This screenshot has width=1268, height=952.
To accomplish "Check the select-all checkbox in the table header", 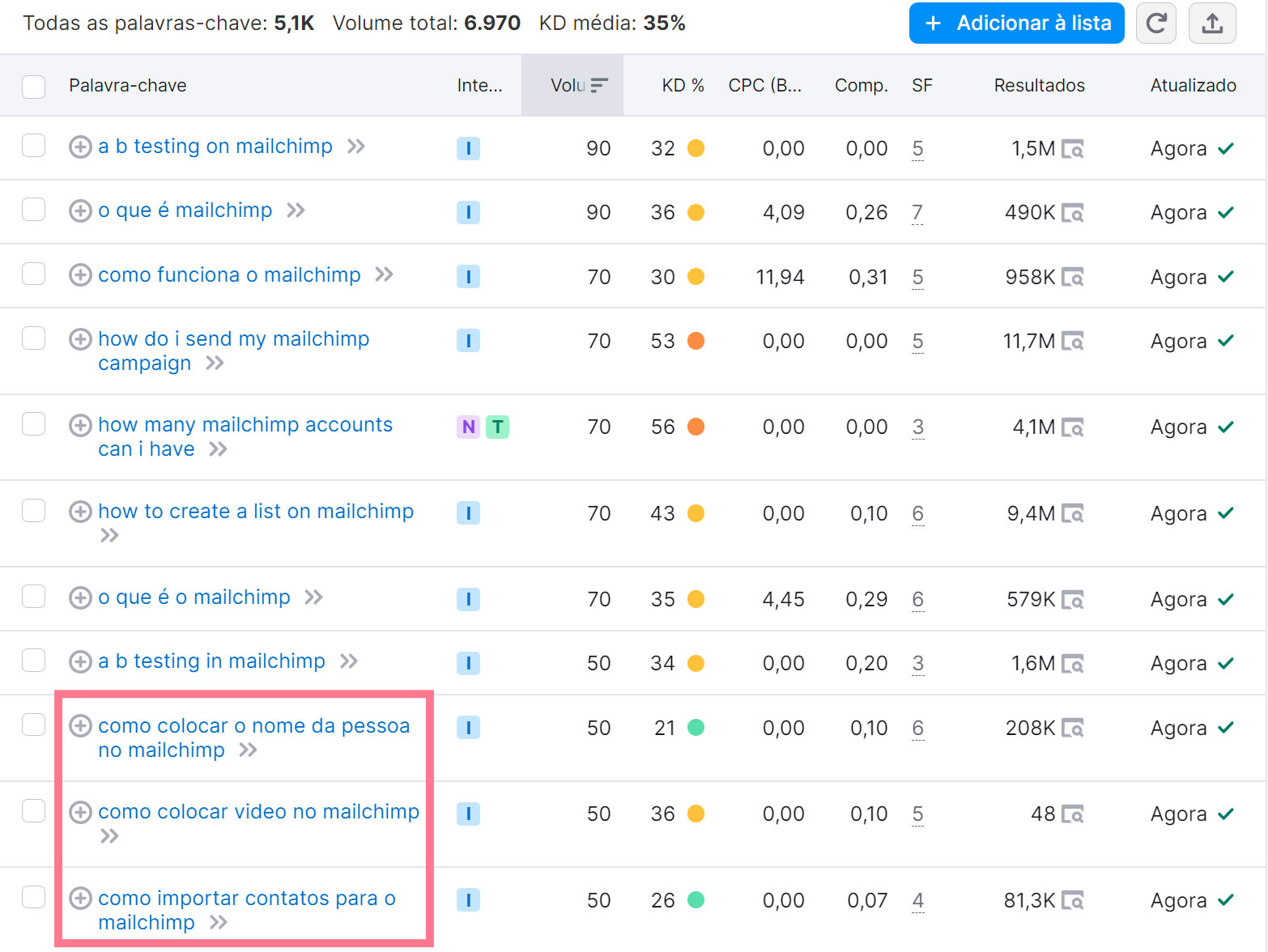I will pyautogui.click(x=33, y=86).
